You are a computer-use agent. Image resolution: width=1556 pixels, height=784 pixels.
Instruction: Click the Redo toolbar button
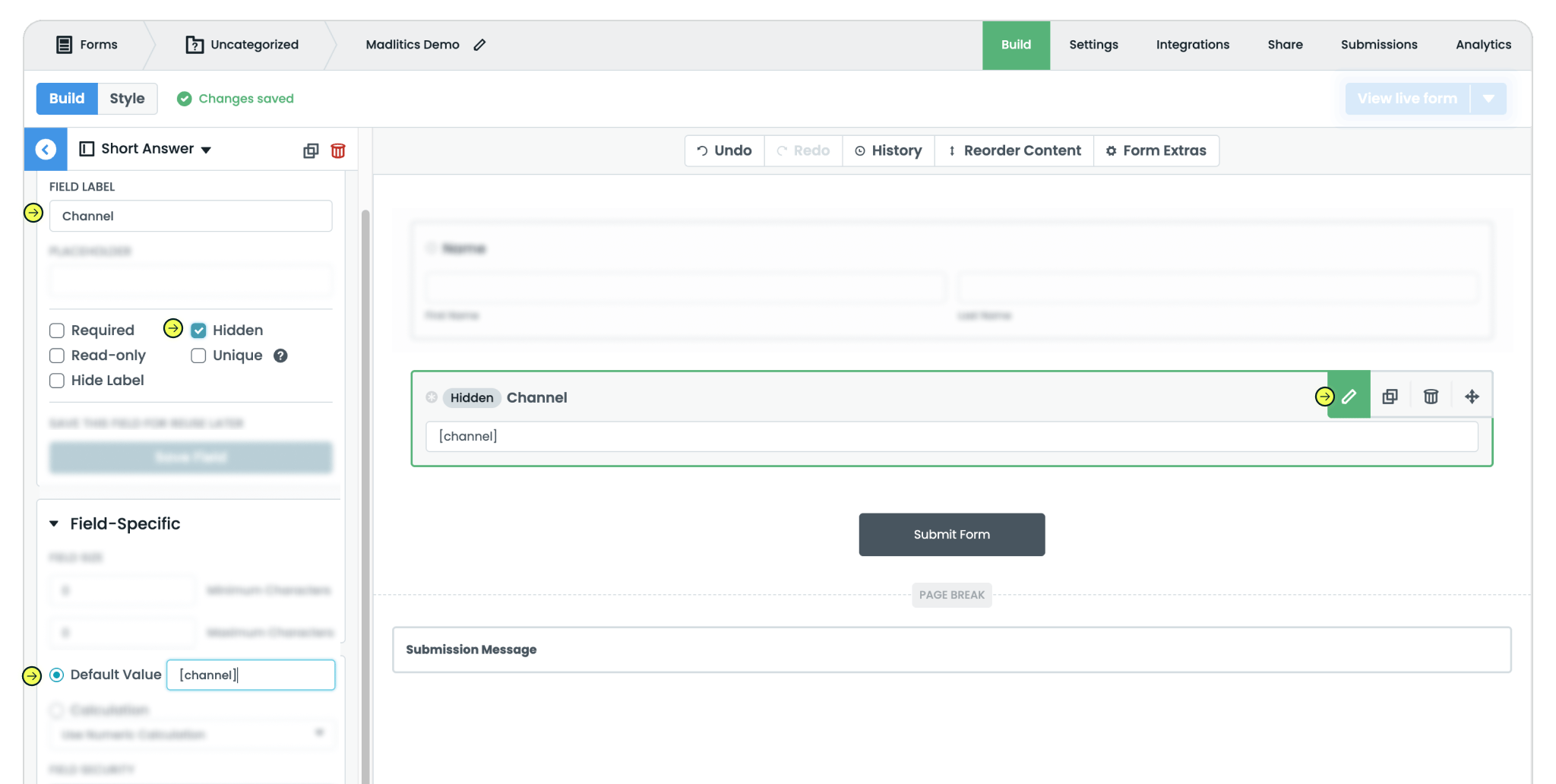click(x=803, y=150)
